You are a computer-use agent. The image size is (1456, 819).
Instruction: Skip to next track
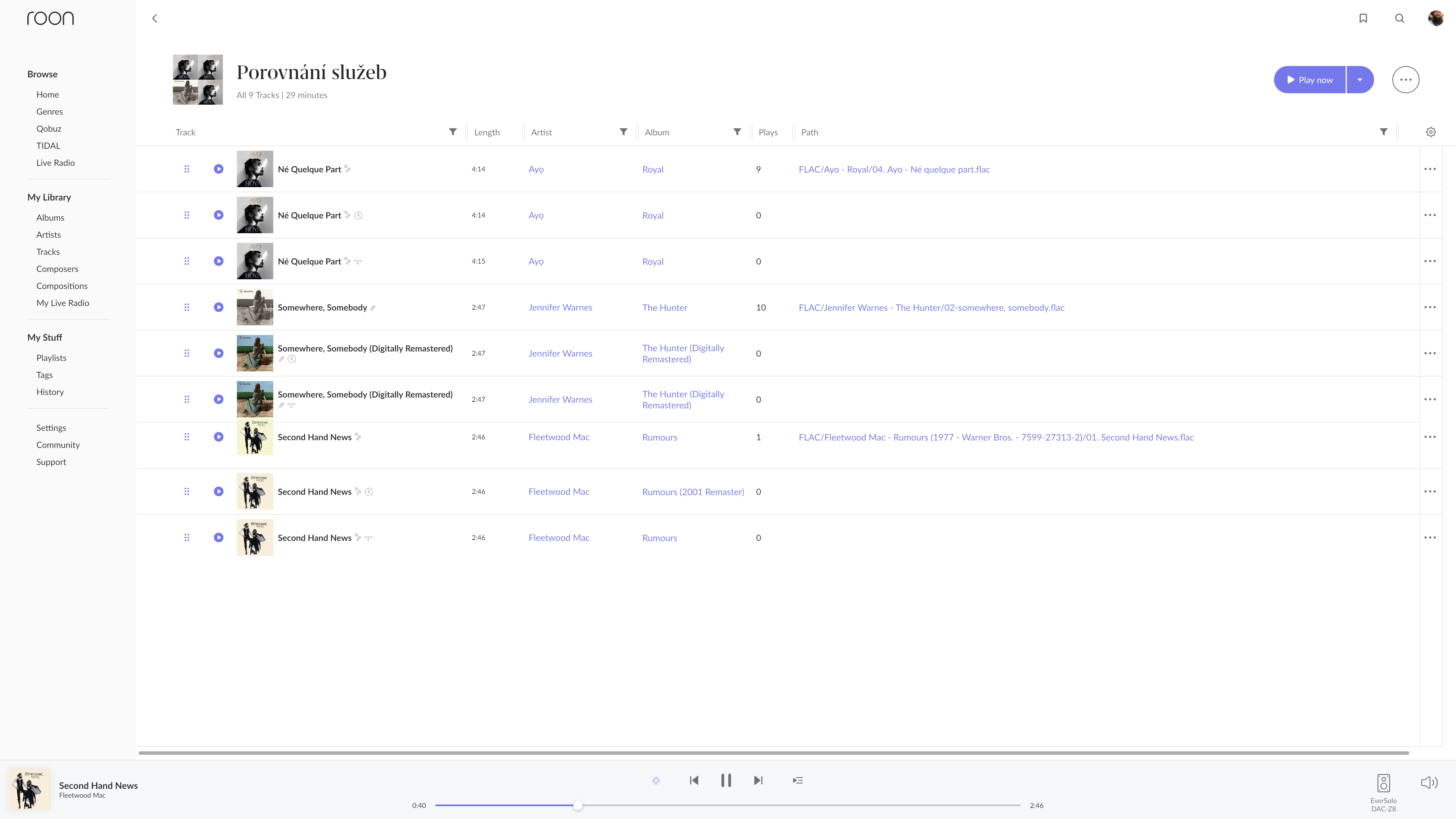coord(758,781)
